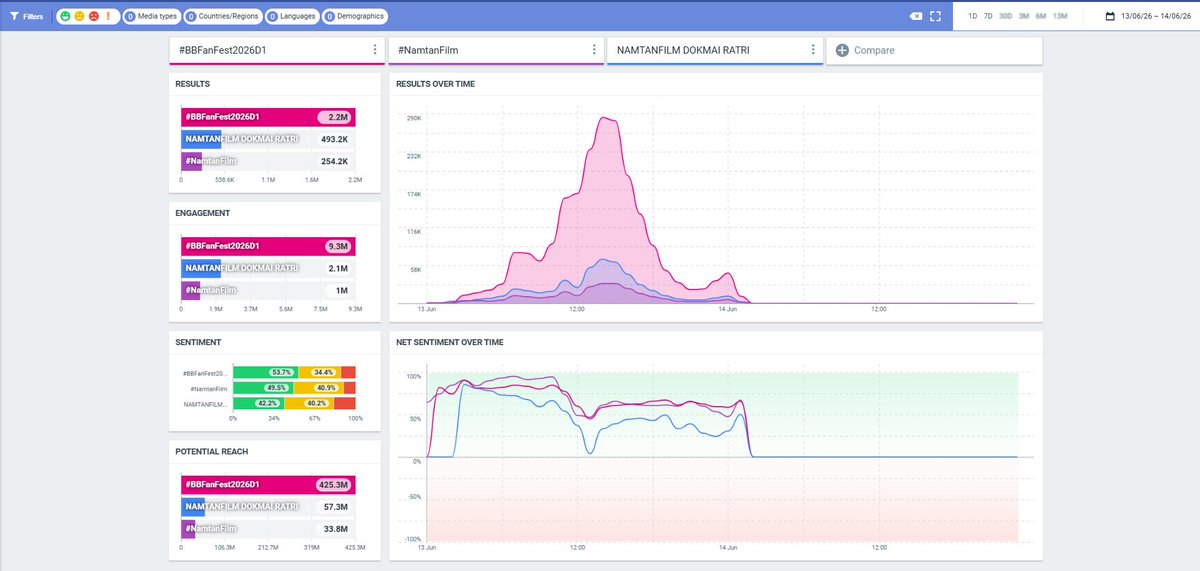This screenshot has width=1200, height=571.
Task: Open the #BBFanFest2026D1 three-dot menu
Action: 375,50
